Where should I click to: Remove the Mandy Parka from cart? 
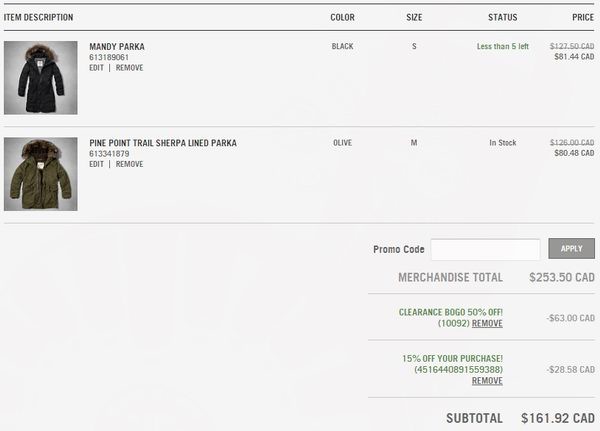click(x=129, y=68)
